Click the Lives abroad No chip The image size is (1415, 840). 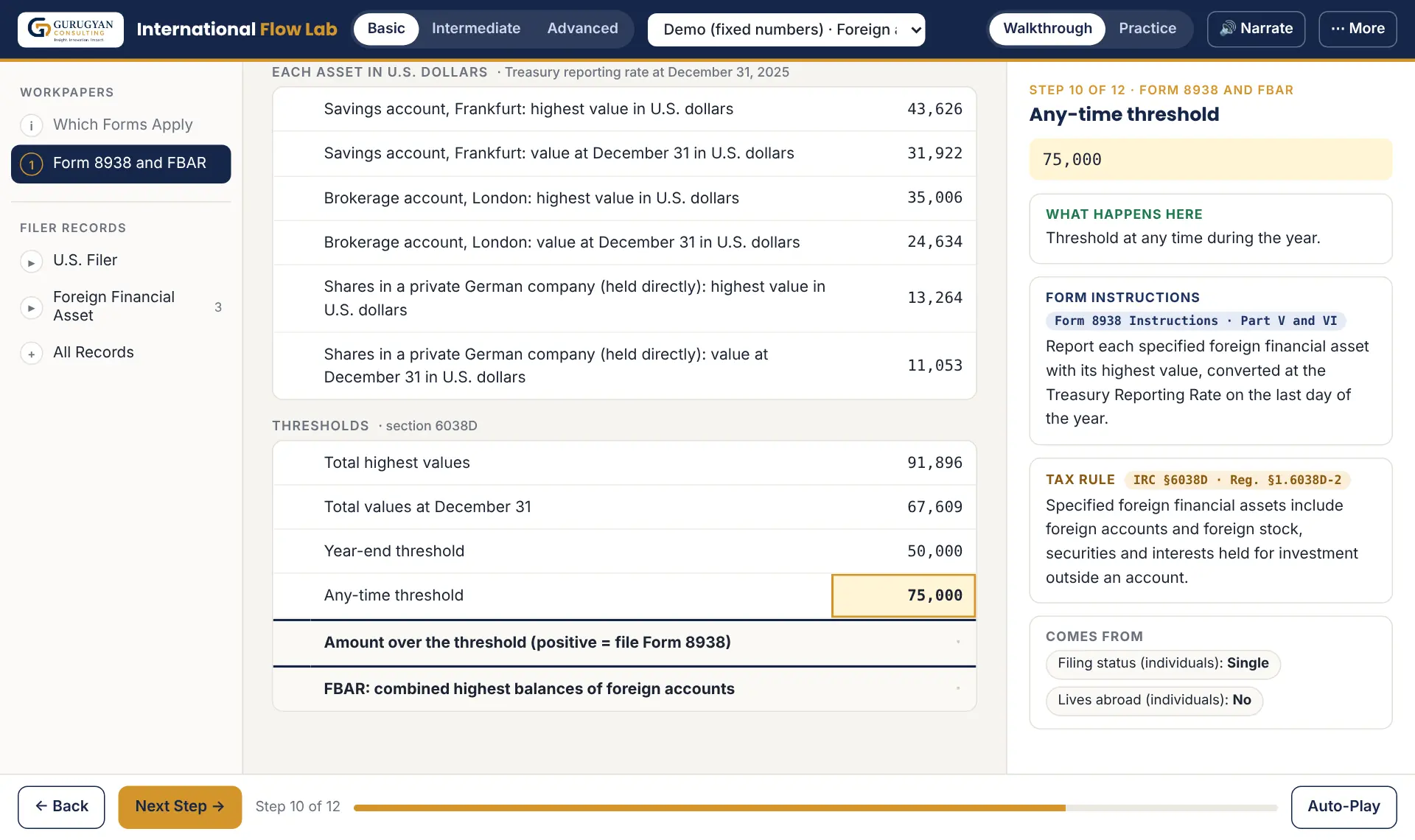pyautogui.click(x=1154, y=701)
